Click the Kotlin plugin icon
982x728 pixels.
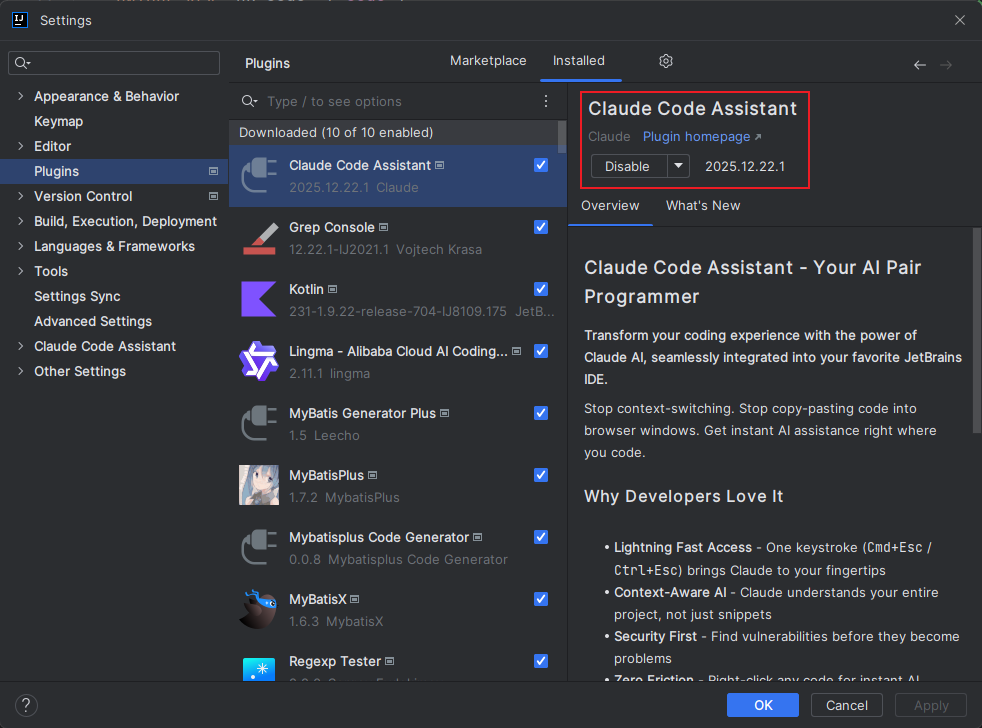point(259,299)
